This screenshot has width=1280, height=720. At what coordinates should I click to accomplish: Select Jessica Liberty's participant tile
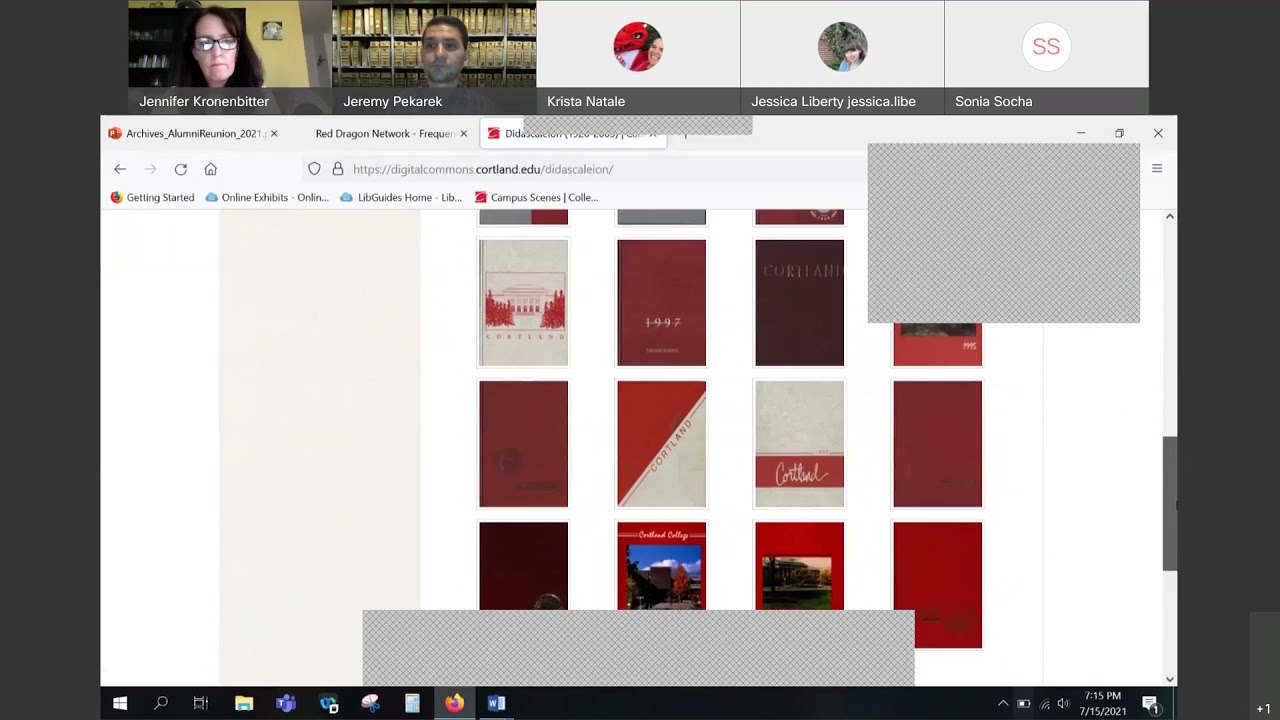click(842, 57)
